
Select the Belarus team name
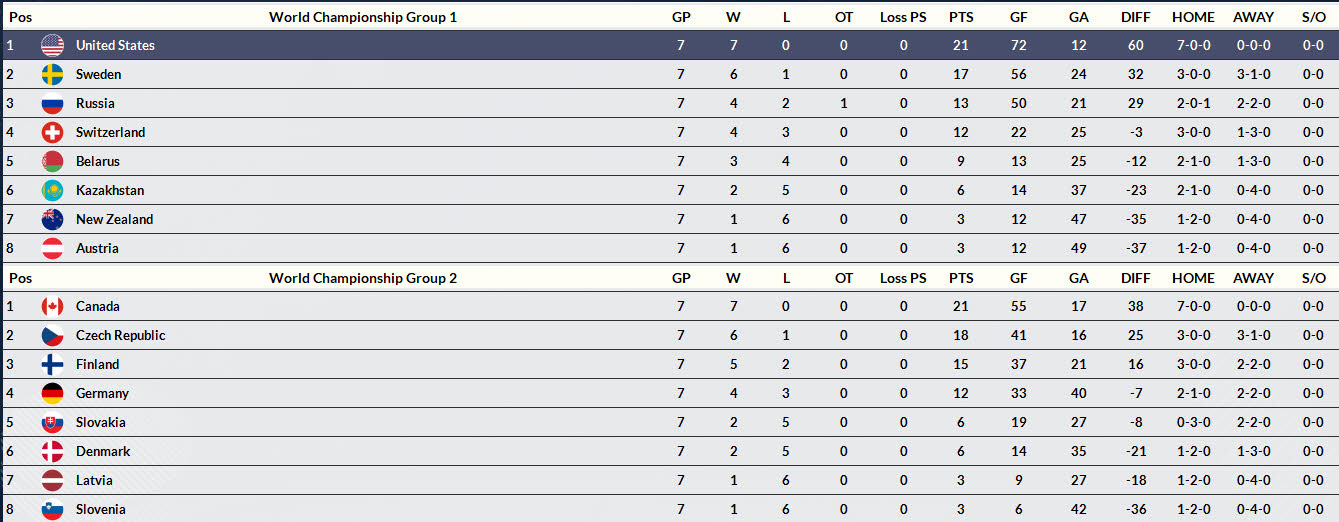97,161
